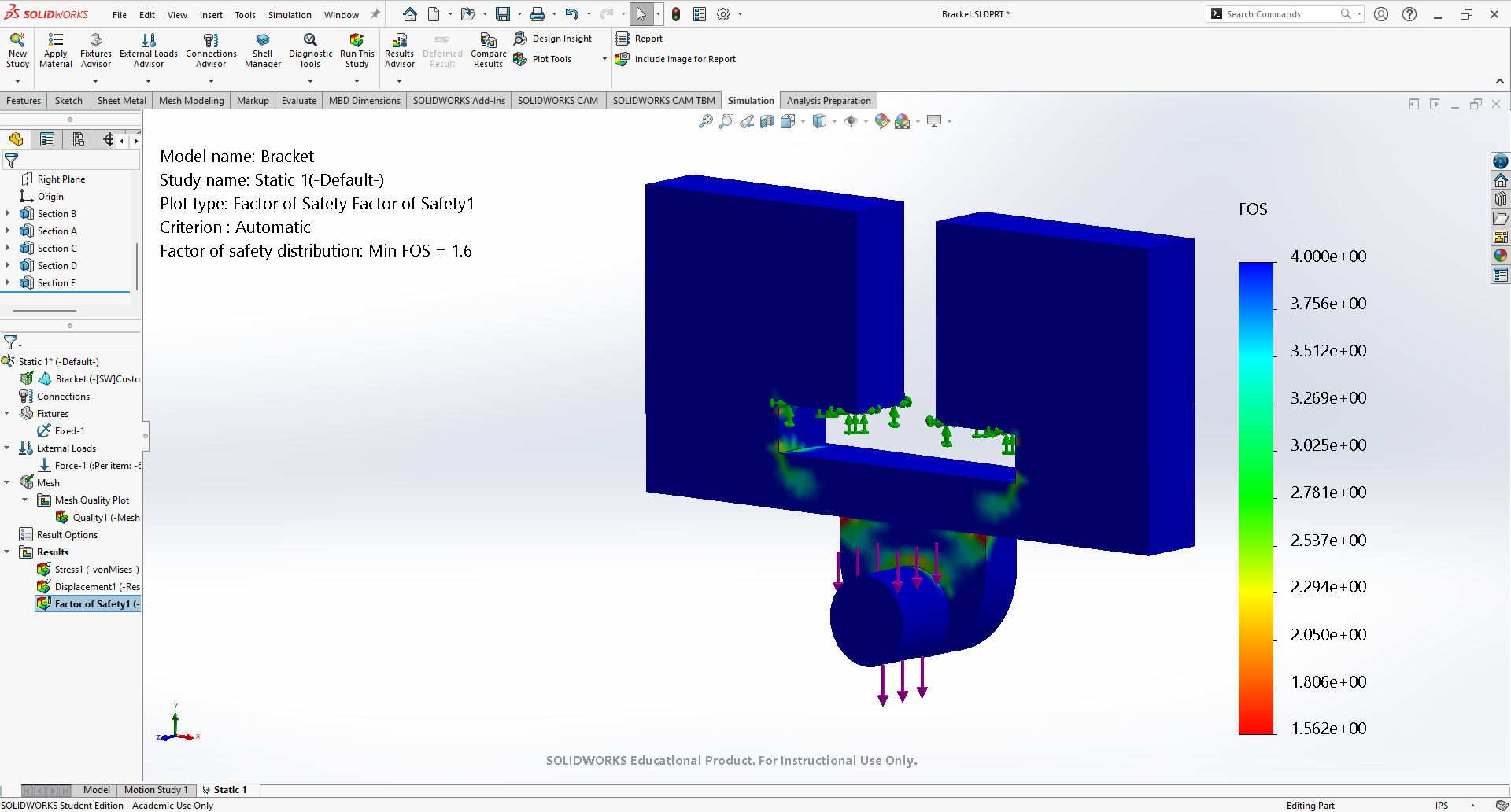The image size is (1511, 812).
Task: Open Connections Advisor
Action: pos(211,50)
